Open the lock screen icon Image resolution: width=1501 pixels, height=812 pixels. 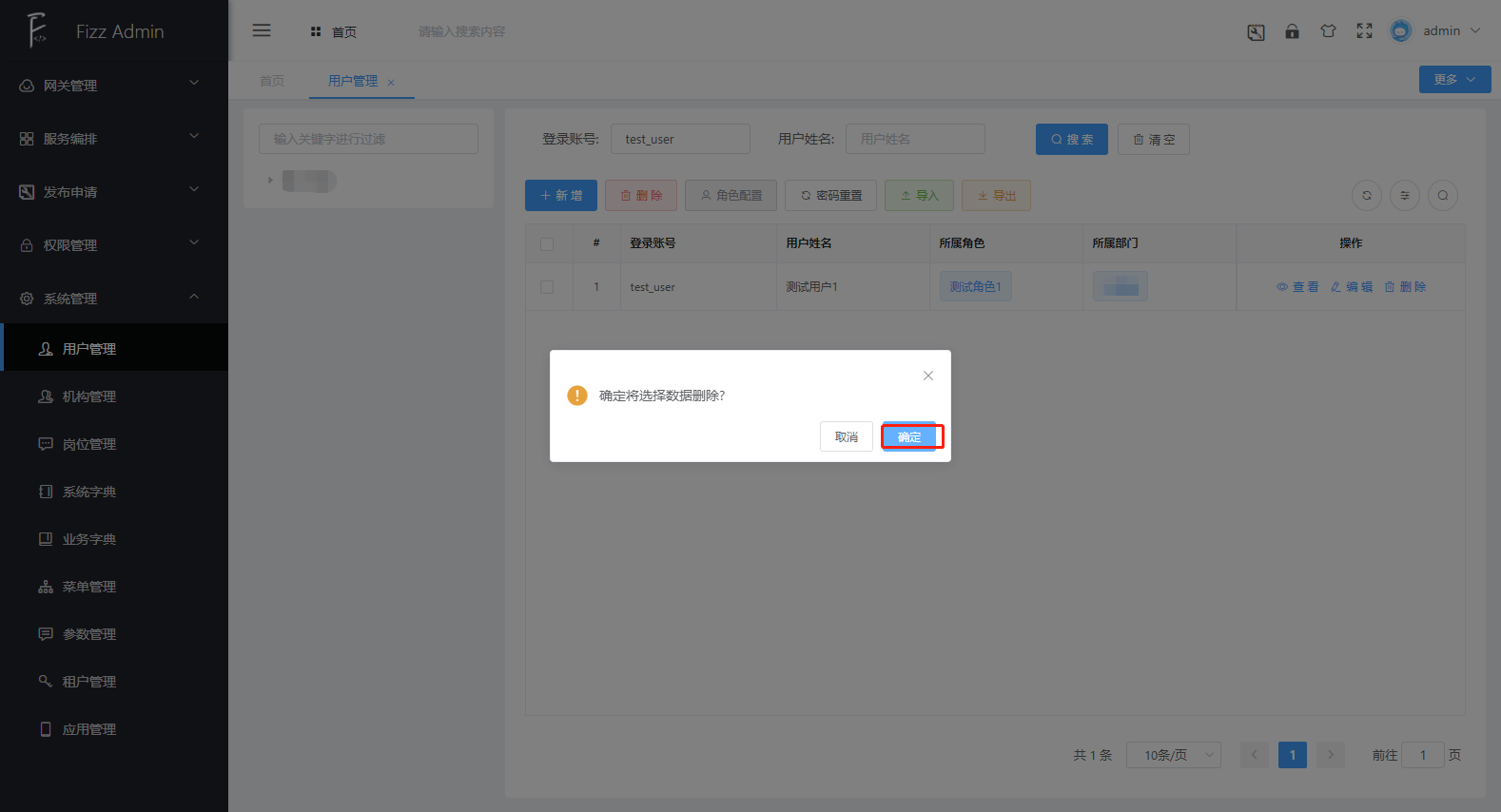1292,31
